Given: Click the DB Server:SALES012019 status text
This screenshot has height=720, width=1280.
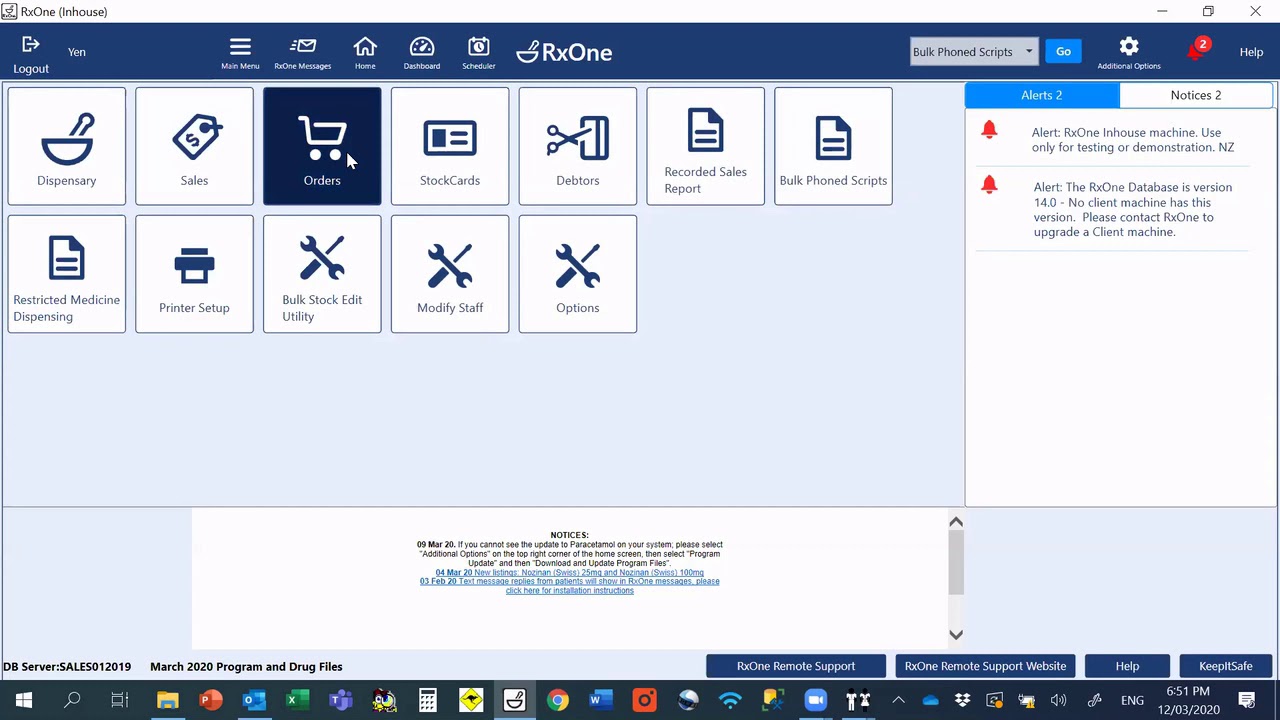Looking at the screenshot, I should [67, 667].
